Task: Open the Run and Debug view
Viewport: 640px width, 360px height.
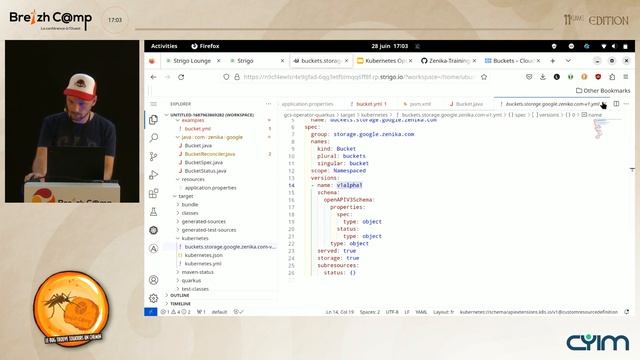Action: pos(153,175)
